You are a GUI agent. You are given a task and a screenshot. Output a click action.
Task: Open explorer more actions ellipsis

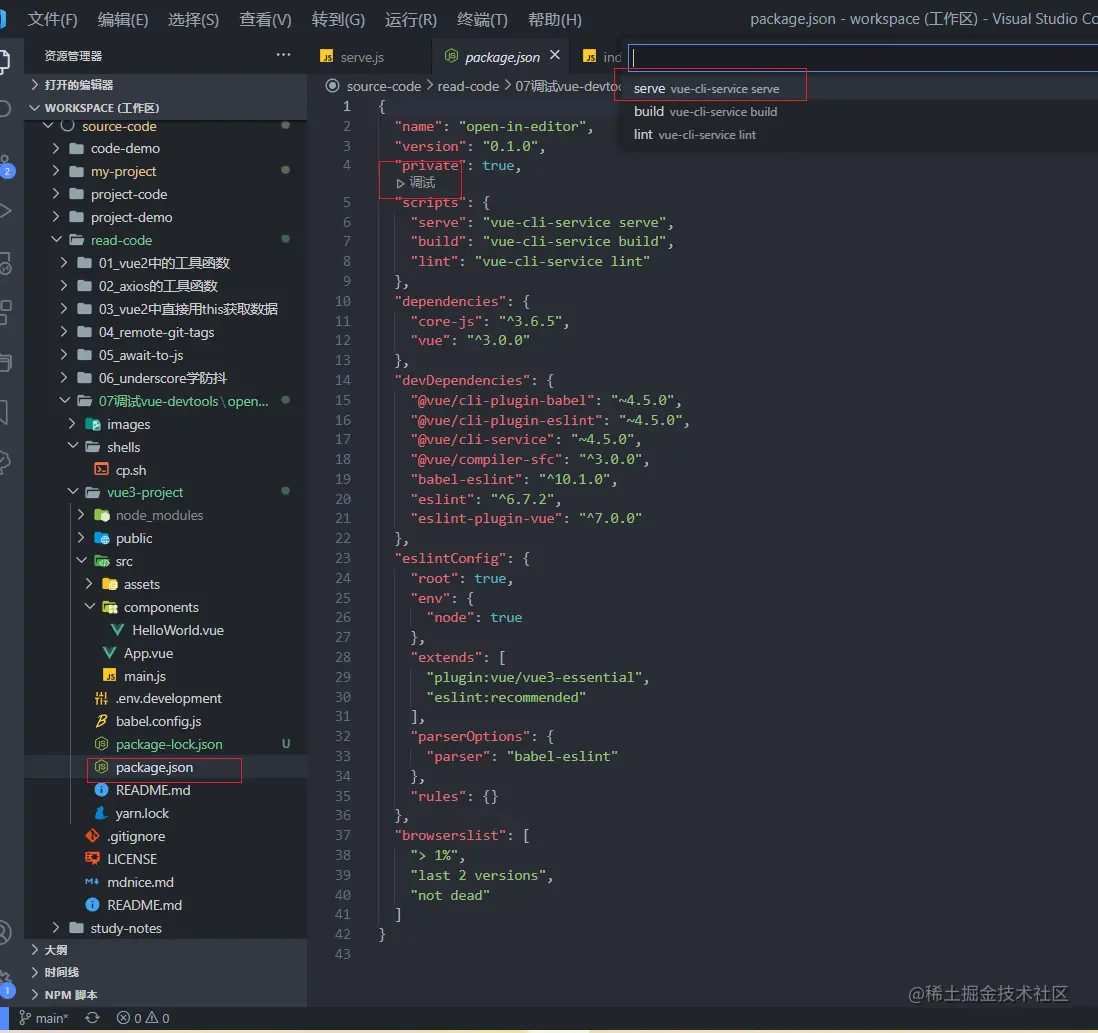click(x=283, y=55)
